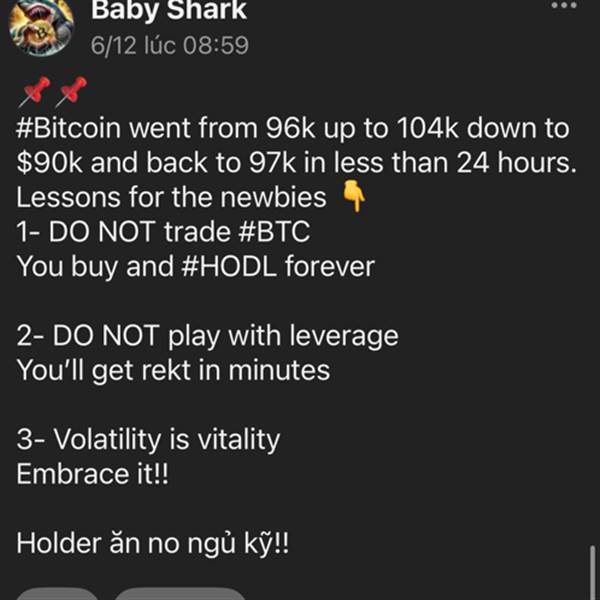Click the vertical scrollbar at the right edge
The height and width of the screenshot is (600, 600).
coord(592,572)
